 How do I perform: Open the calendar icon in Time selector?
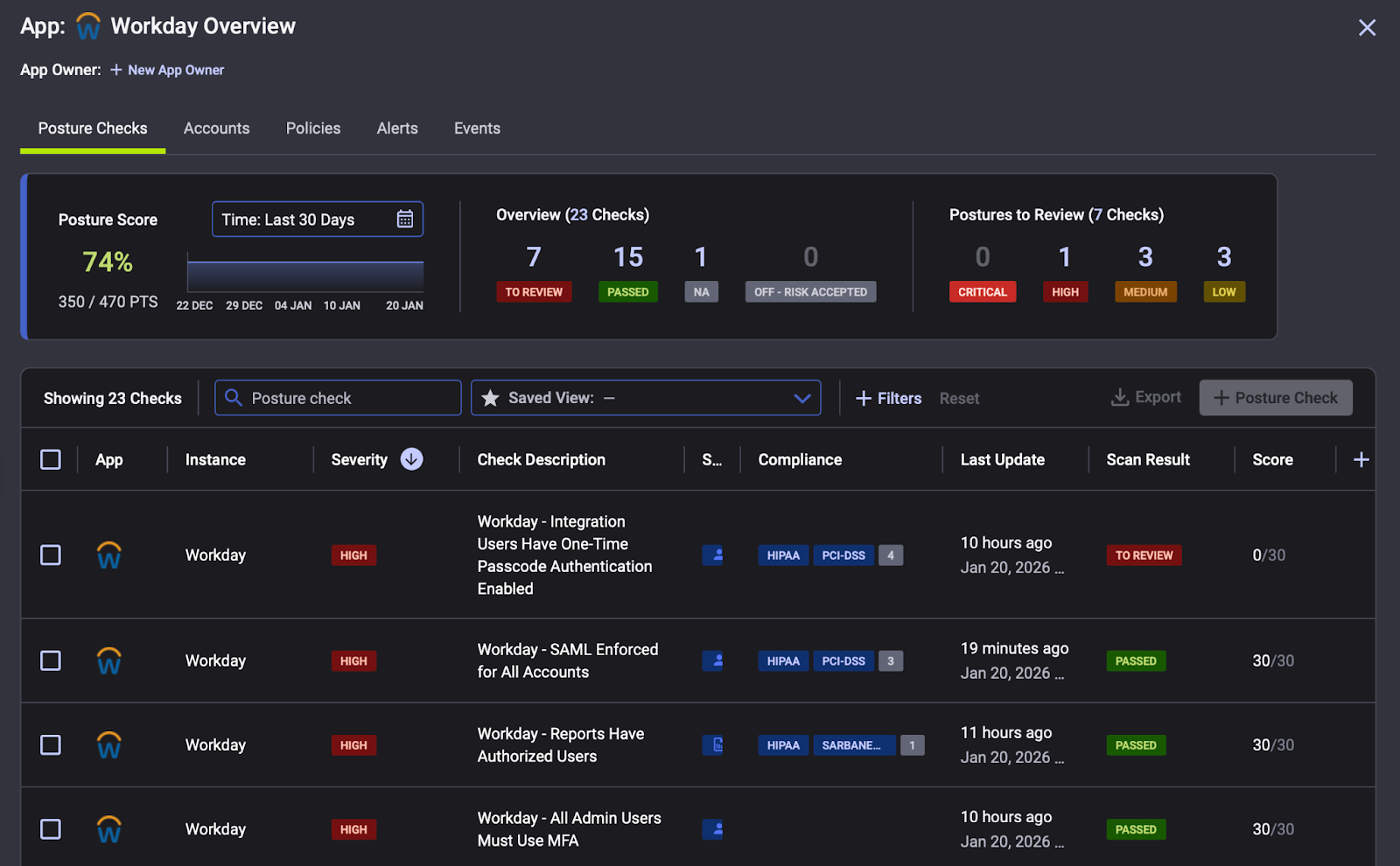405,220
